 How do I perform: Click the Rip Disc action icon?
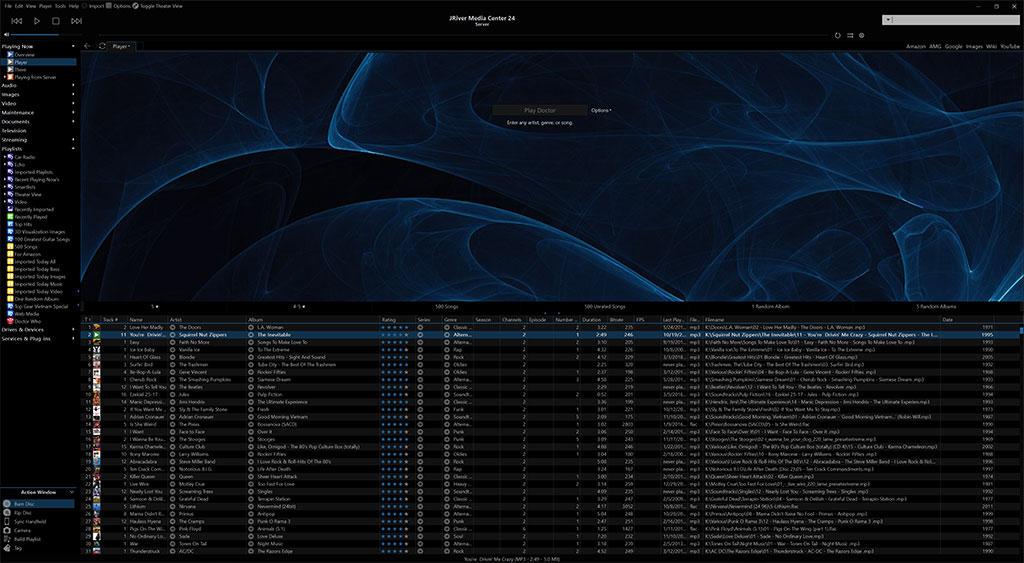(x=7, y=513)
